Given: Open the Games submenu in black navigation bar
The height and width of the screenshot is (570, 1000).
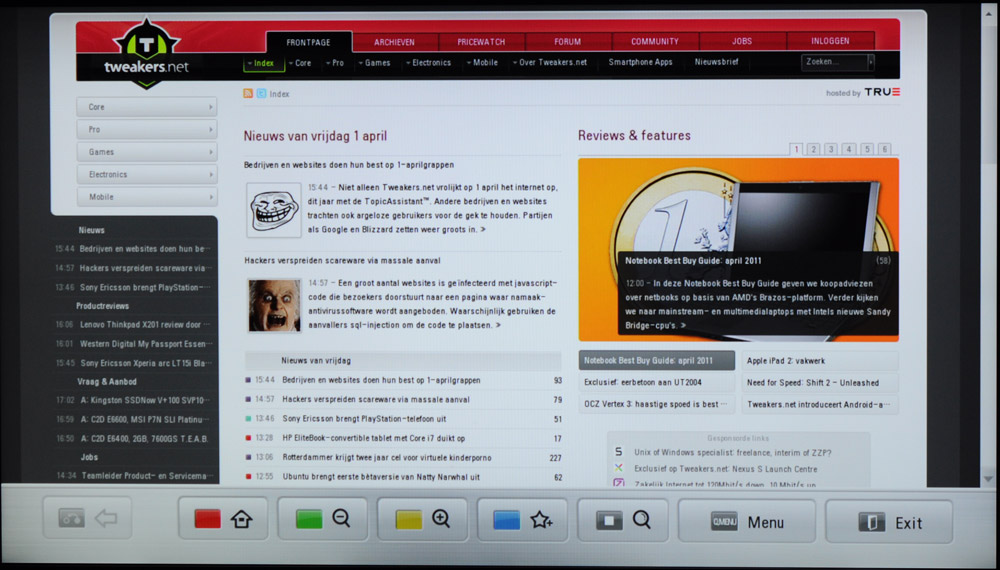Looking at the screenshot, I should point(375,63).
